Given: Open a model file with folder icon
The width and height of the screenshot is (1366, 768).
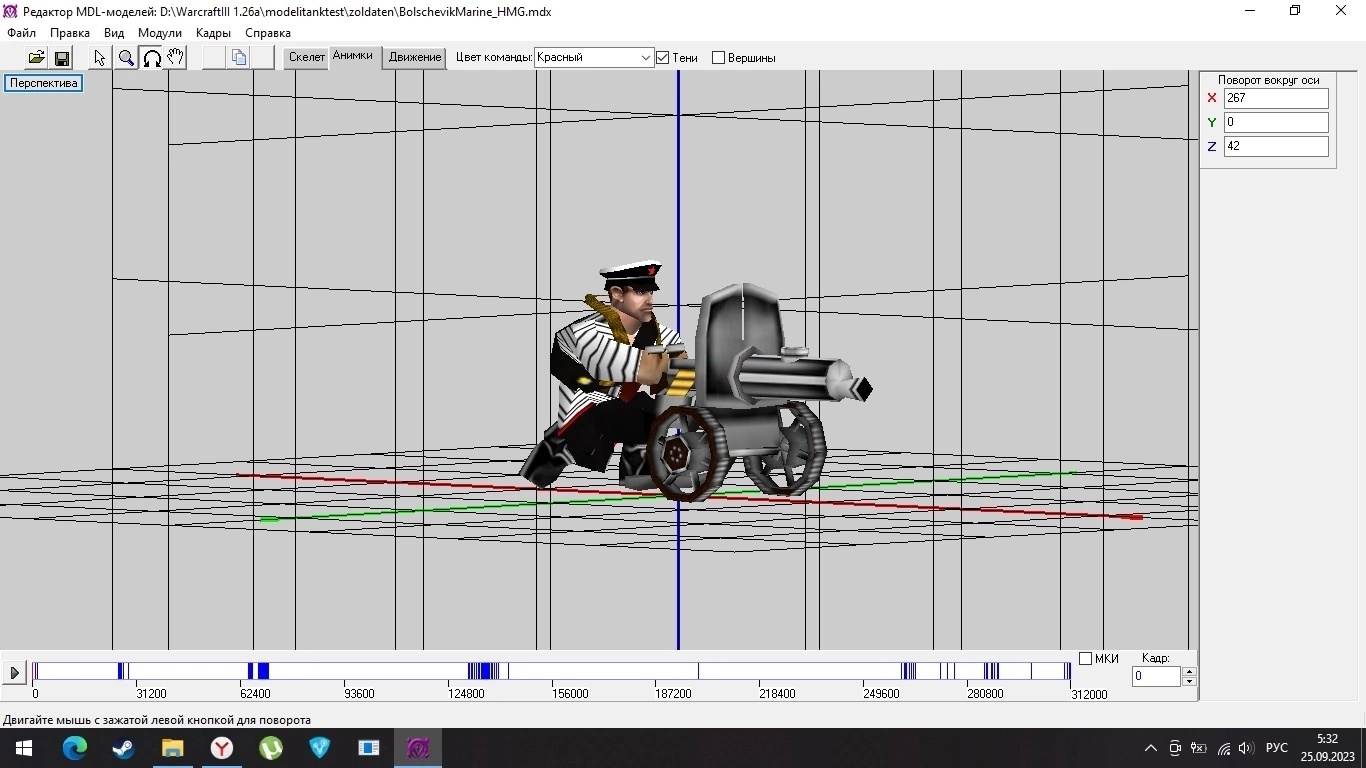Looking at the screenshot, I should click(x=36, y=57).
